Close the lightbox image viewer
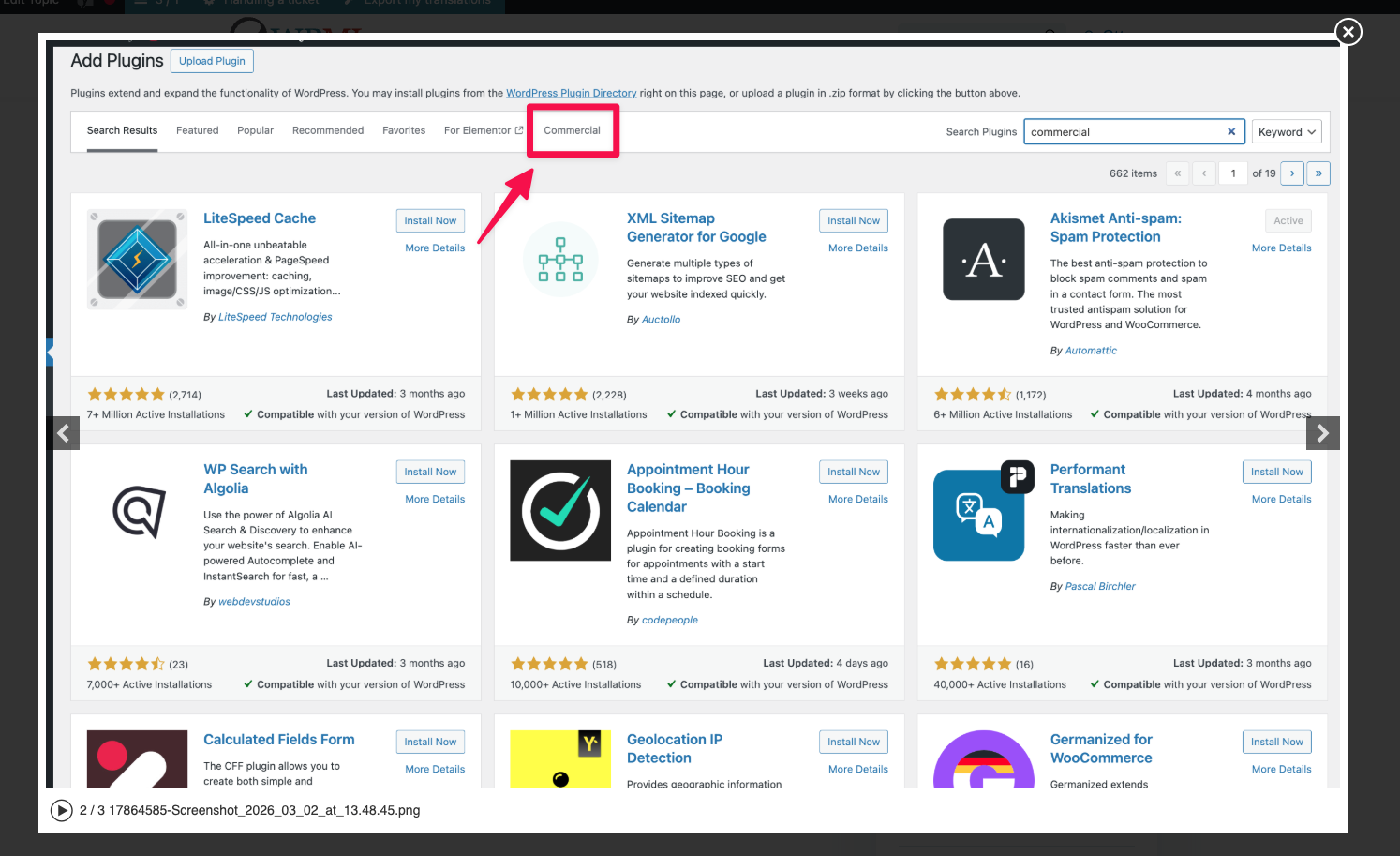The height and width of the screenshot is (856, 1400). tap(1348, 32)
